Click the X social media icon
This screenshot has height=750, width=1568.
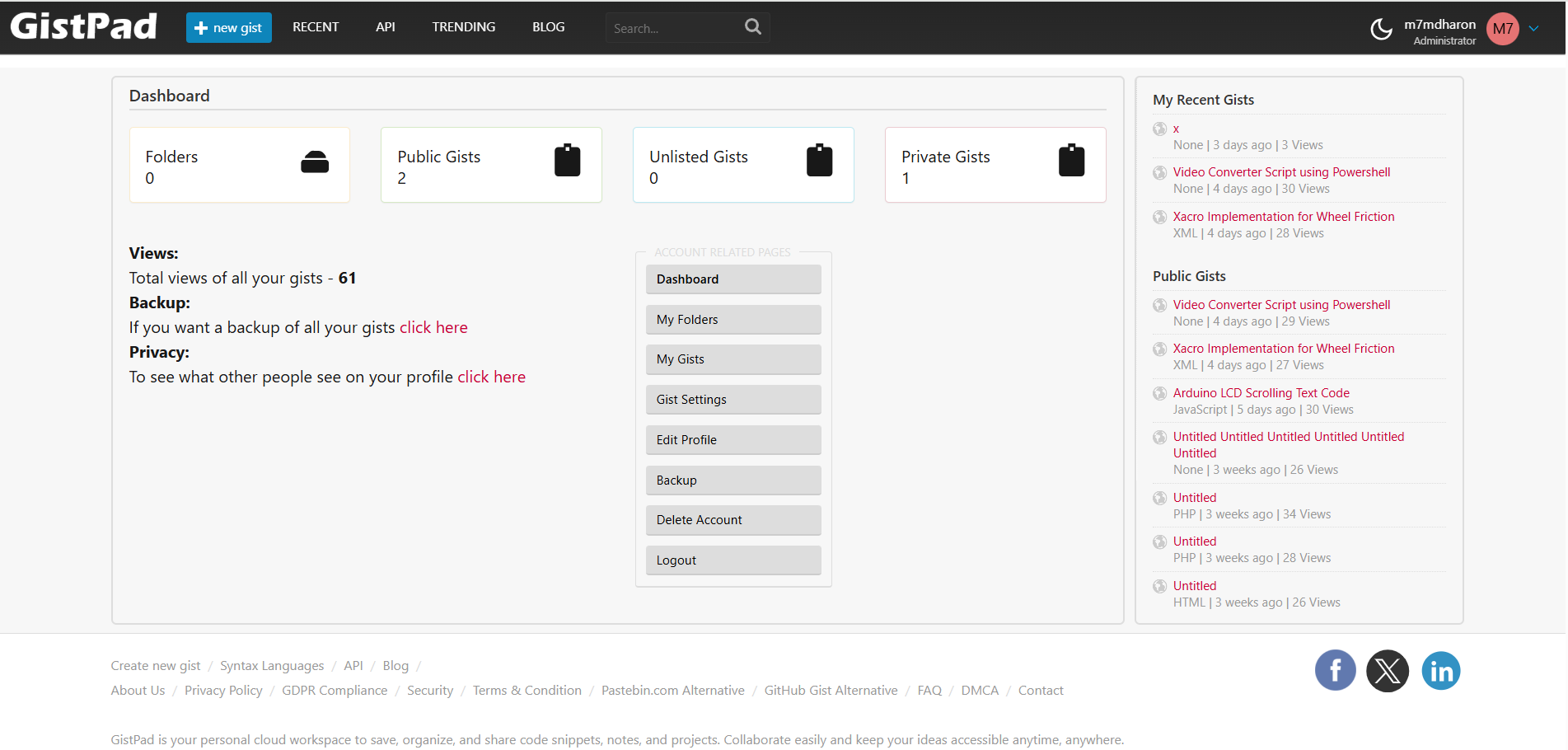pyautogui.click(x=1388, y=671)
